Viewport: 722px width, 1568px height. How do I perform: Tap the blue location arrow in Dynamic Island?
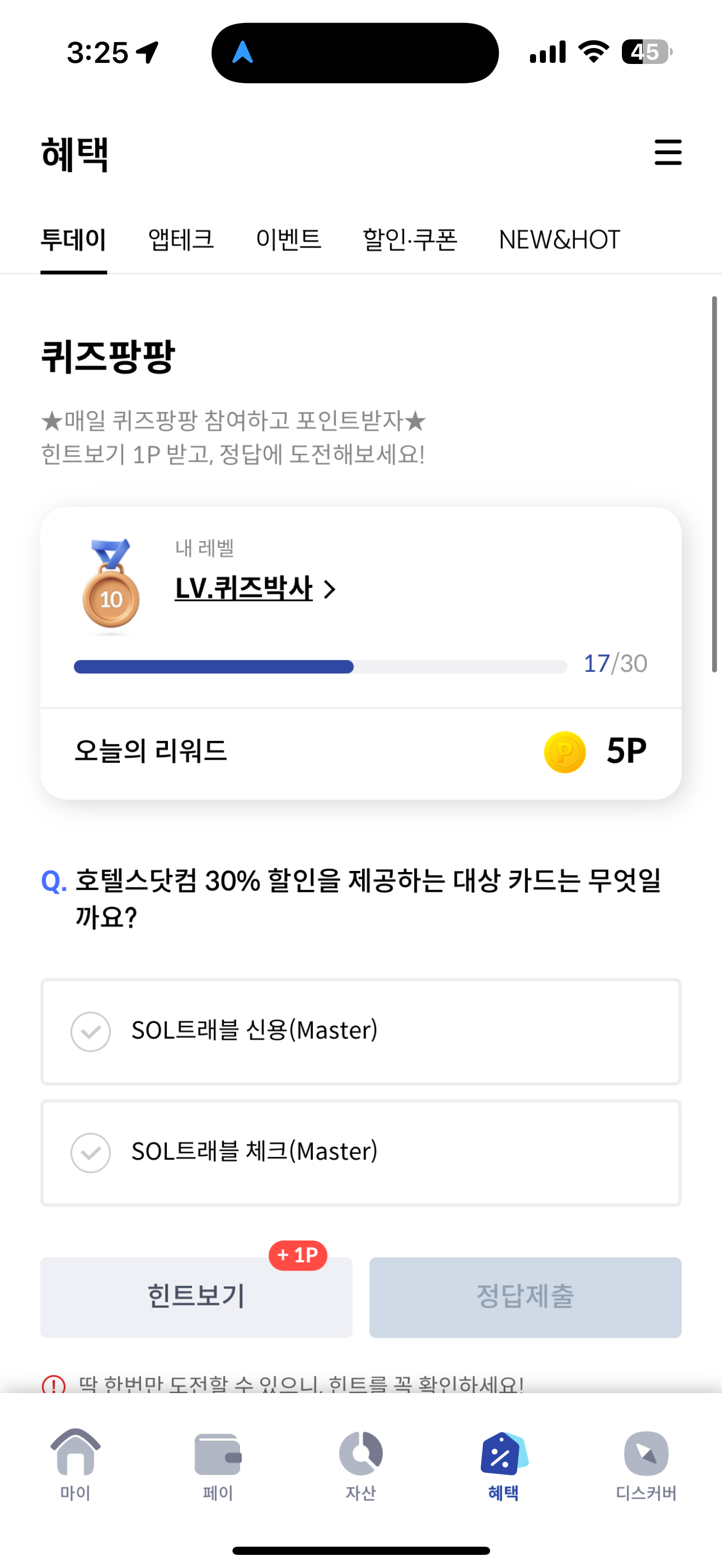tap(243, 52)
